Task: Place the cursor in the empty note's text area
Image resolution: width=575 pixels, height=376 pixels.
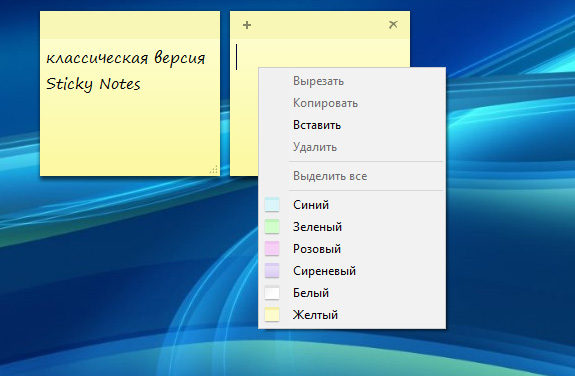Action: pos(320,53)
